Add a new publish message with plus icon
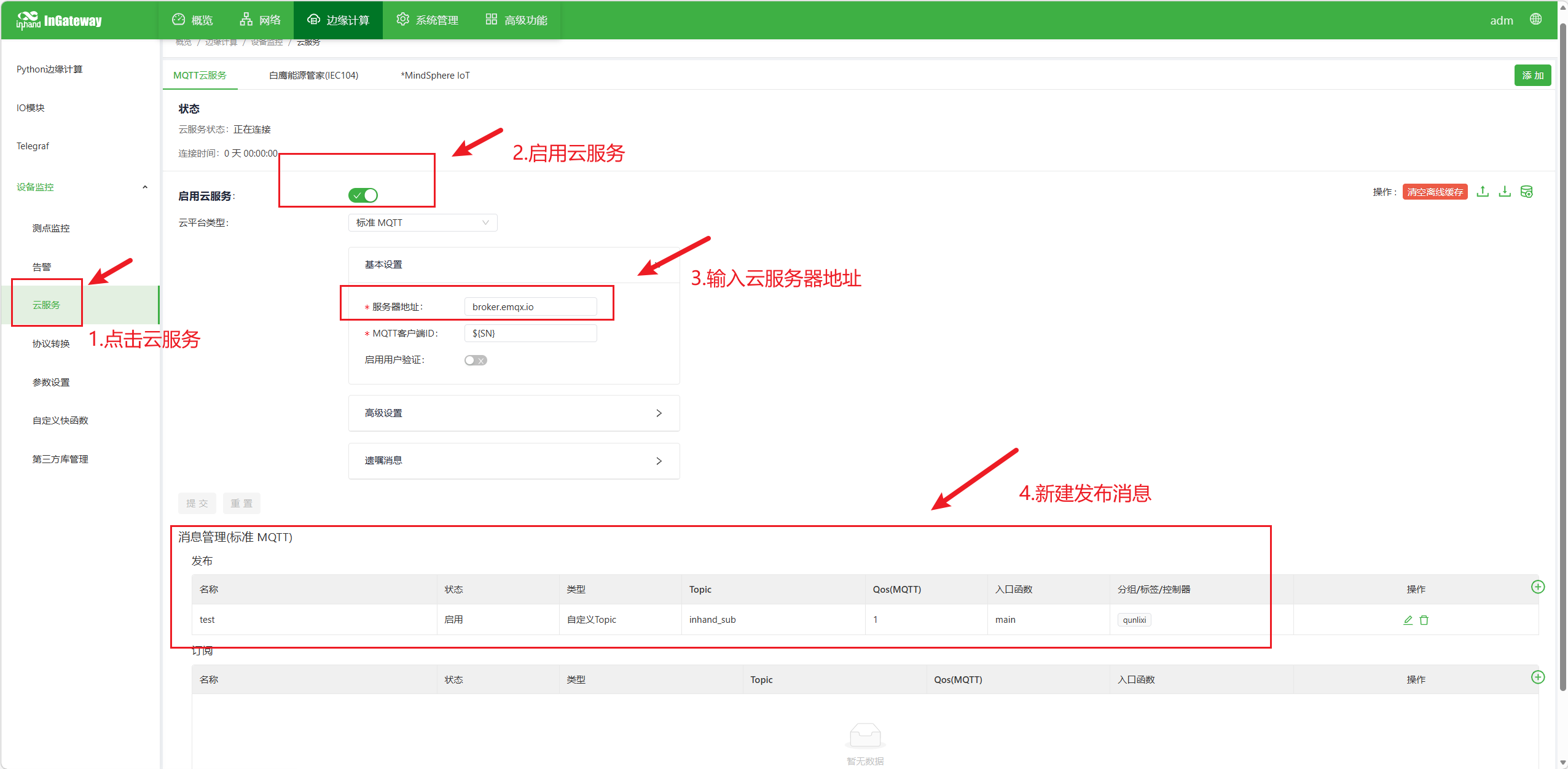The width and height of the screenshot is (1568, 769). point(1538,587)
